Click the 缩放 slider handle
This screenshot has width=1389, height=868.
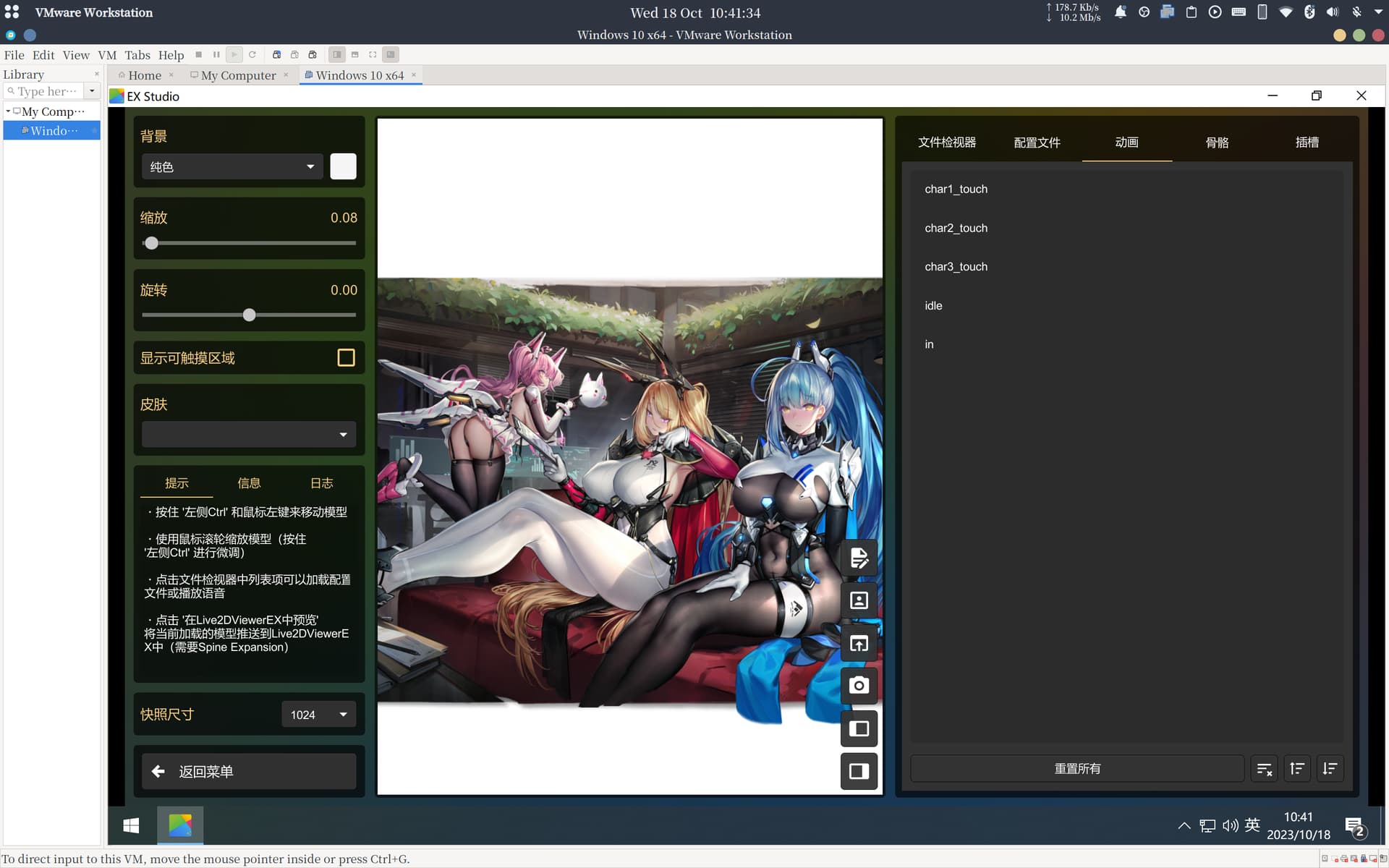[151, 243]
